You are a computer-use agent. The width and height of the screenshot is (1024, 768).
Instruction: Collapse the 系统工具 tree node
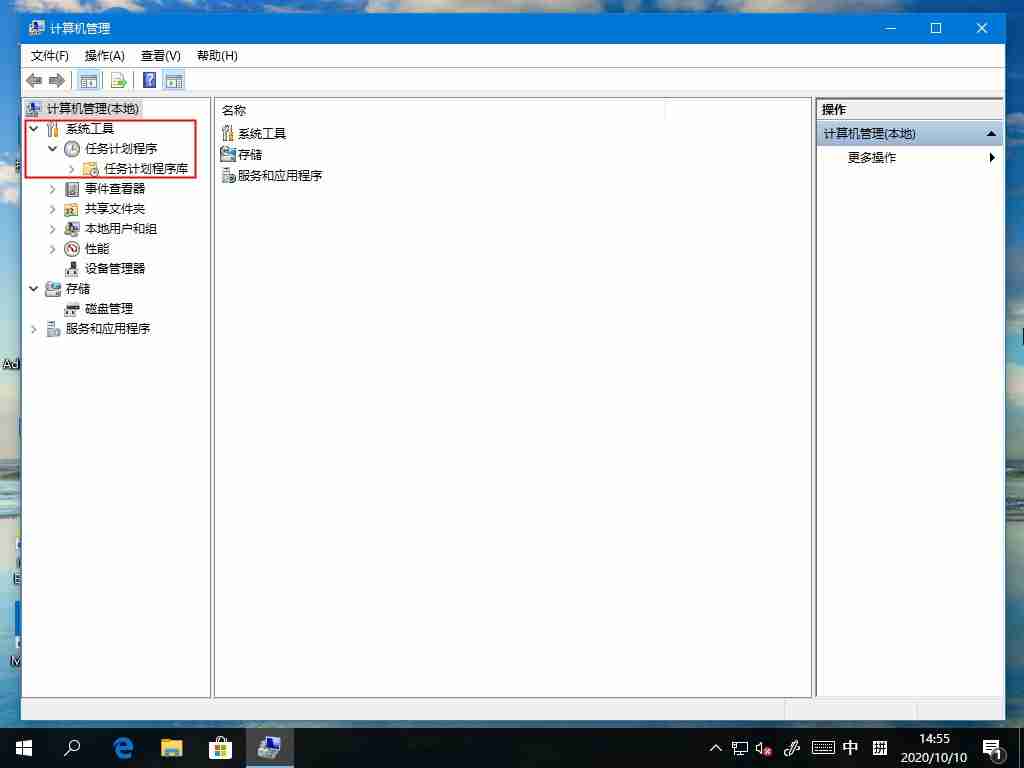coord(33,128)
